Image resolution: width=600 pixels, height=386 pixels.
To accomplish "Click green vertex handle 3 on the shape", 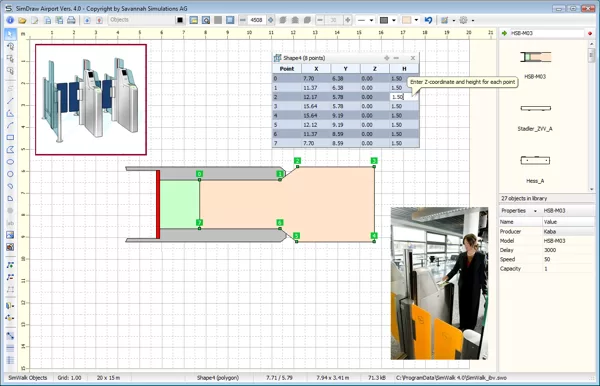I will (x=374, y=161).
